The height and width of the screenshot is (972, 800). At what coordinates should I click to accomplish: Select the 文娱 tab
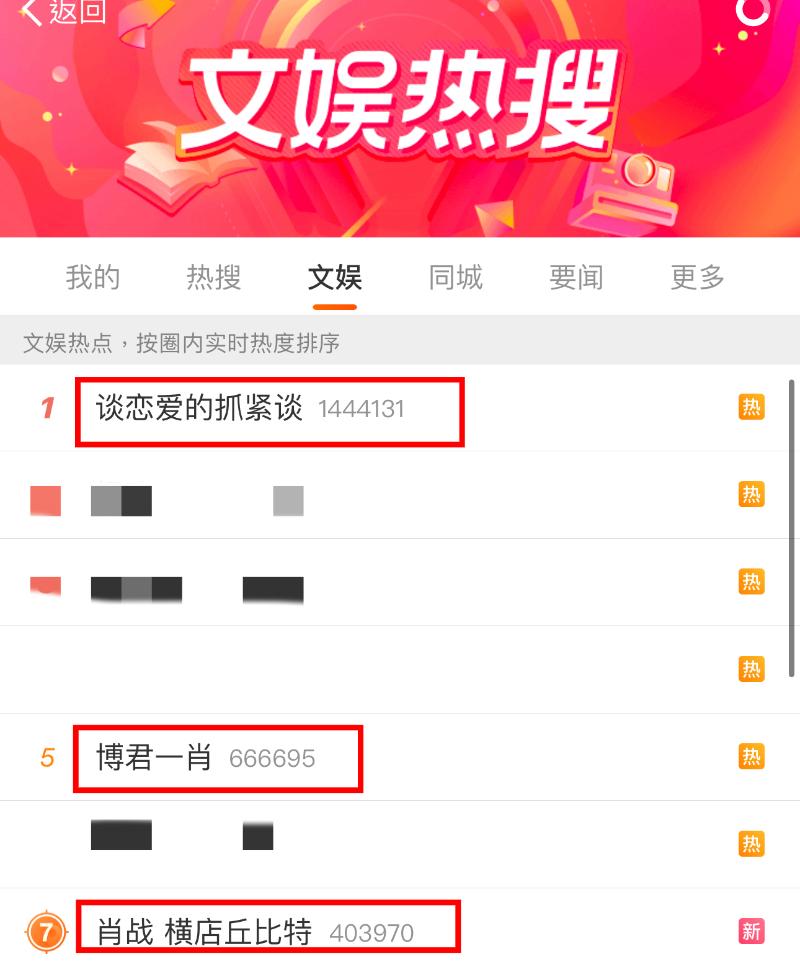[335, 277]
